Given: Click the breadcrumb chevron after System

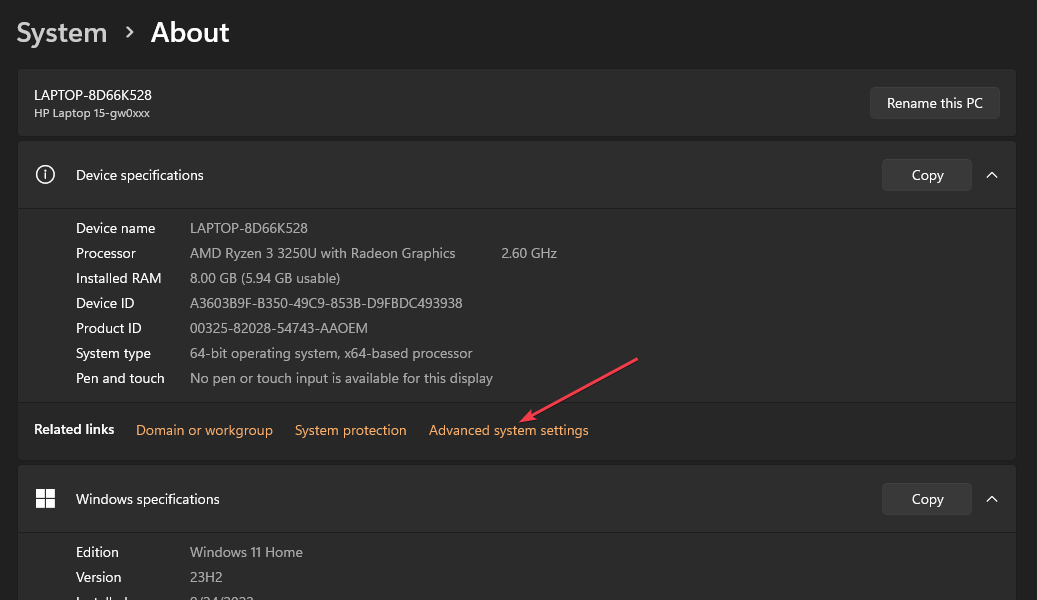Looking at the screenshot, I should click(129, 32).
